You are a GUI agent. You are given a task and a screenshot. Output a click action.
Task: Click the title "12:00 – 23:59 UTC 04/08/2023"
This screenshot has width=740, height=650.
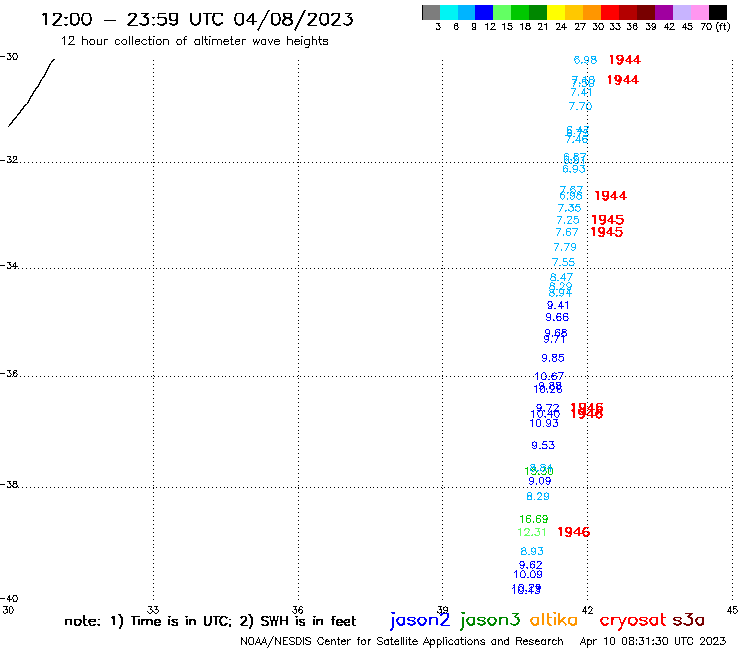point(197,19)
